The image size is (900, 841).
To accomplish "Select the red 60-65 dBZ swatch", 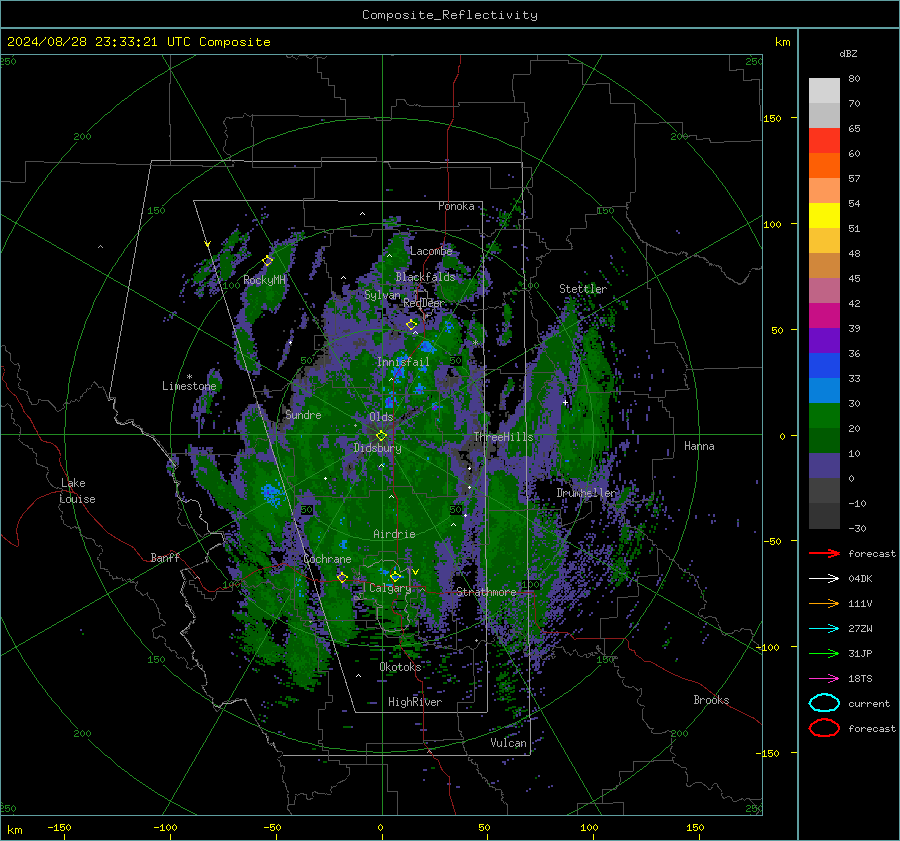I will click(x=824, y=141).
